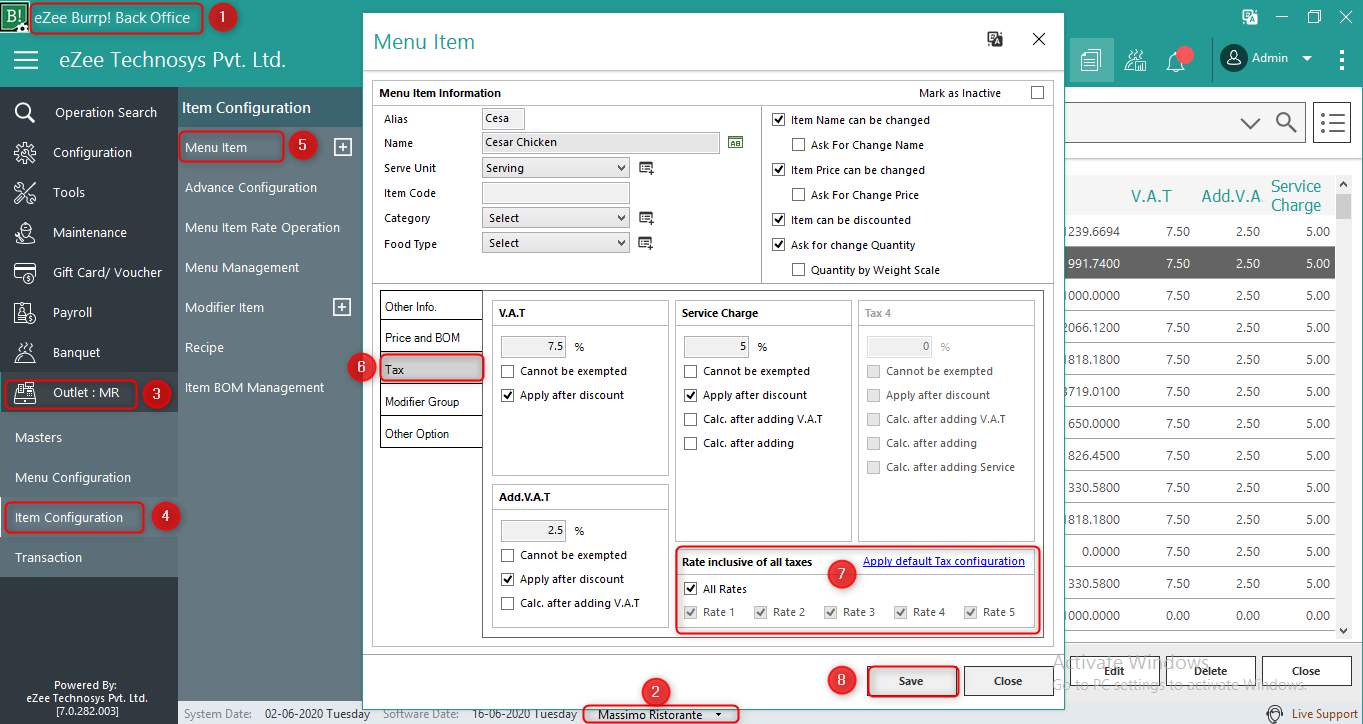1363x724 pixels.
Task: Open Advance Configuration menu
Action: [x=251, y=187]
